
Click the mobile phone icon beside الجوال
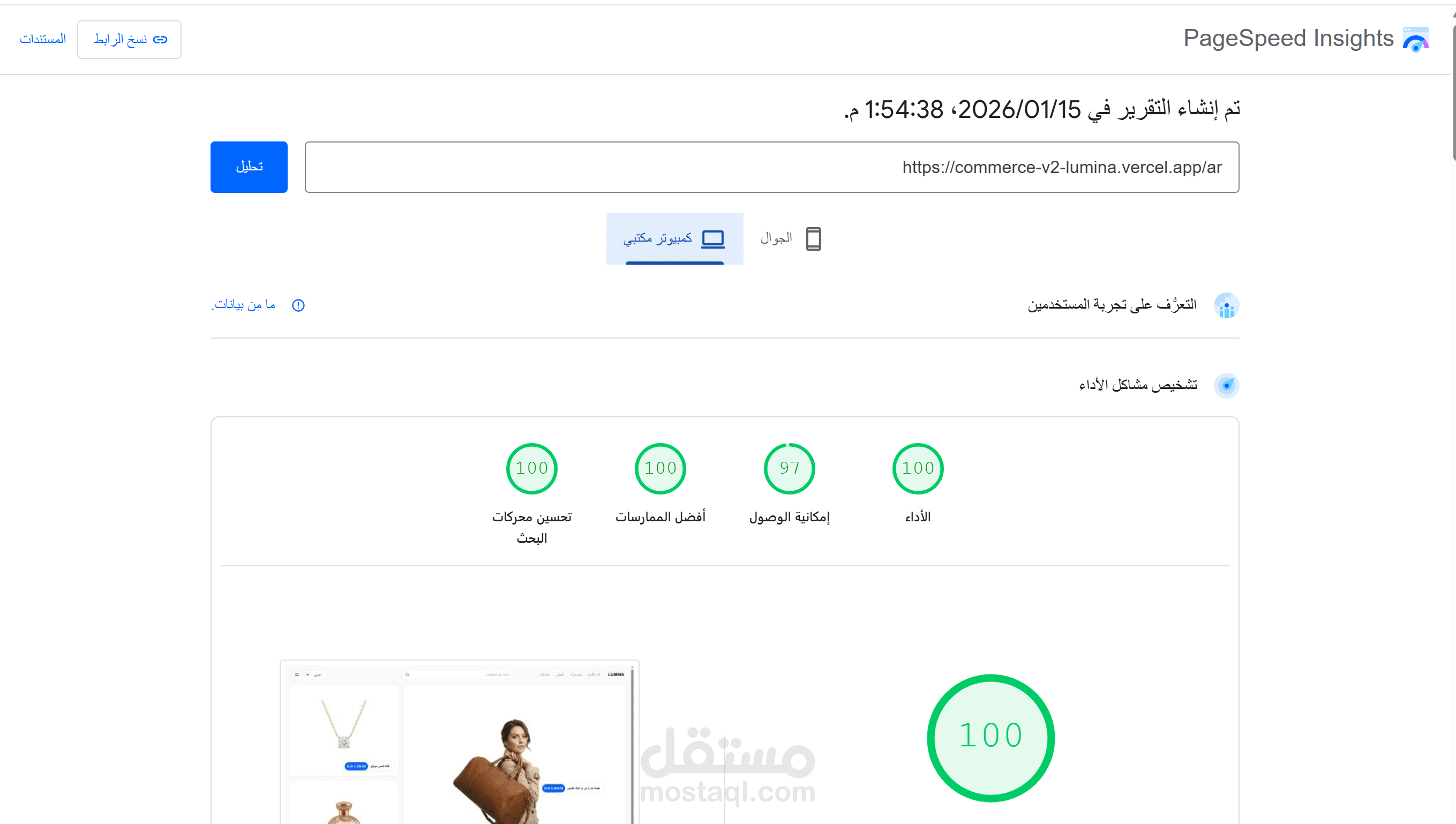tap(813, 238)
